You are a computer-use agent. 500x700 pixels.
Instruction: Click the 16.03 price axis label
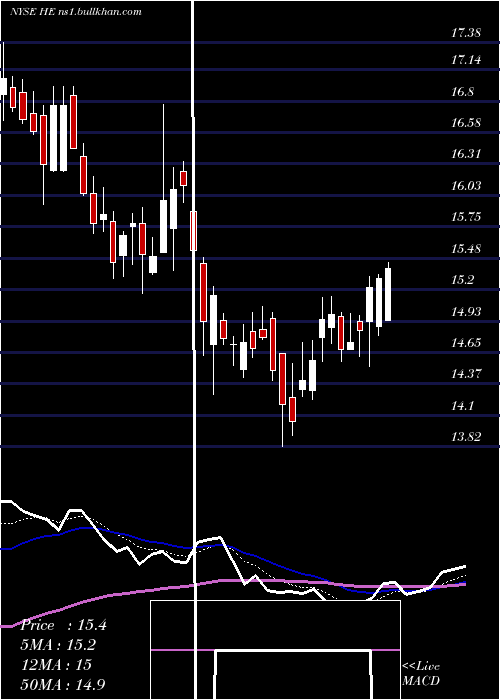(x=466, y=186)
